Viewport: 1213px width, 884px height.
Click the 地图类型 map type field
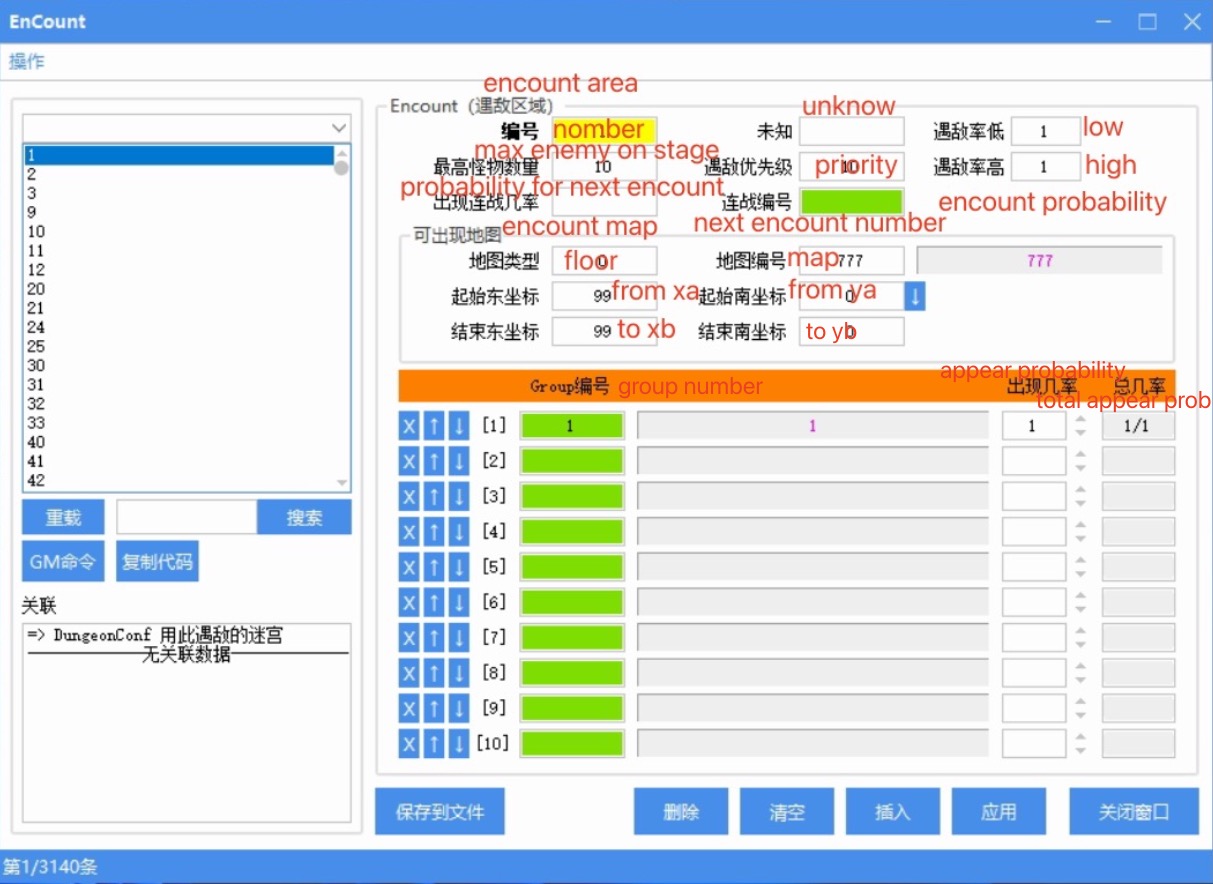604,261
